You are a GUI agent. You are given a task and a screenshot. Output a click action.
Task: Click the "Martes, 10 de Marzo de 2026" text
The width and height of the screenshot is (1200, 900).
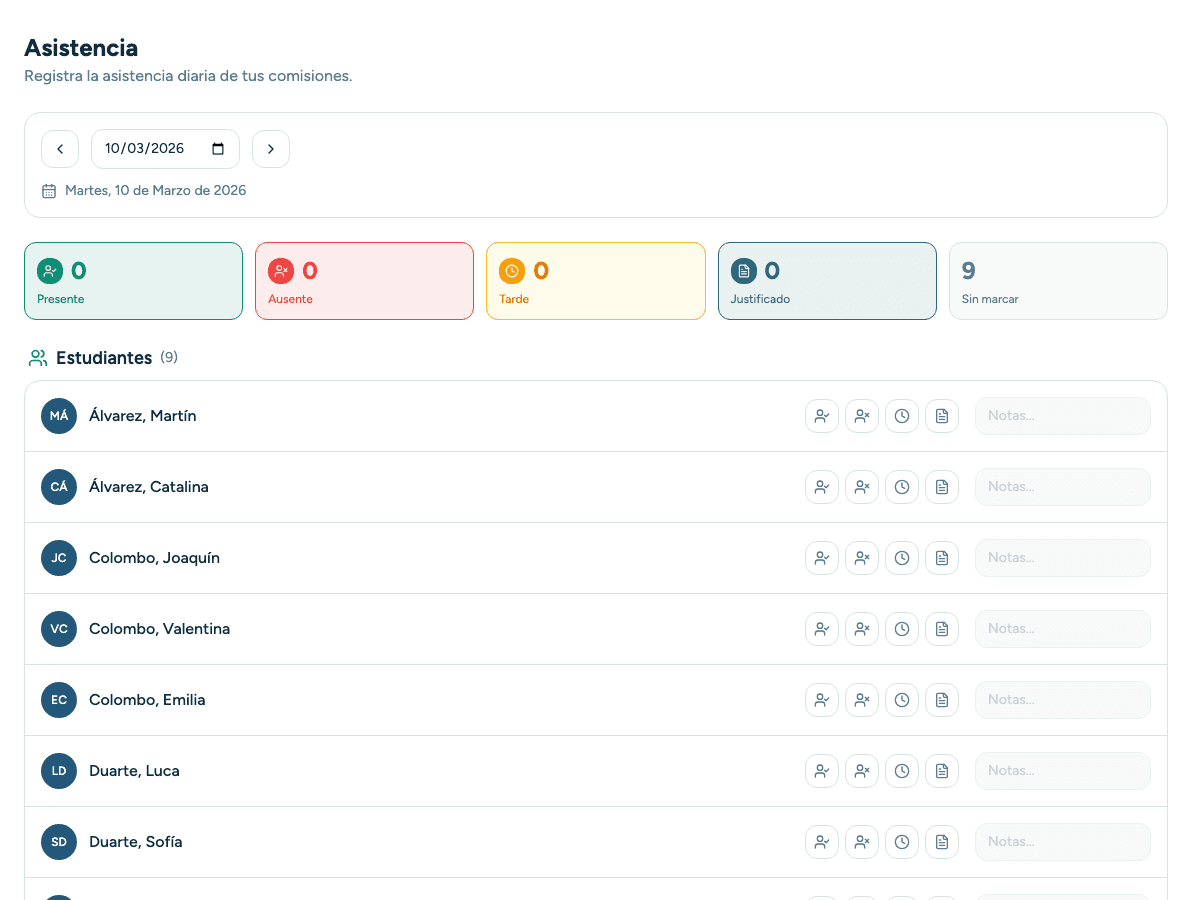(155, 190)
